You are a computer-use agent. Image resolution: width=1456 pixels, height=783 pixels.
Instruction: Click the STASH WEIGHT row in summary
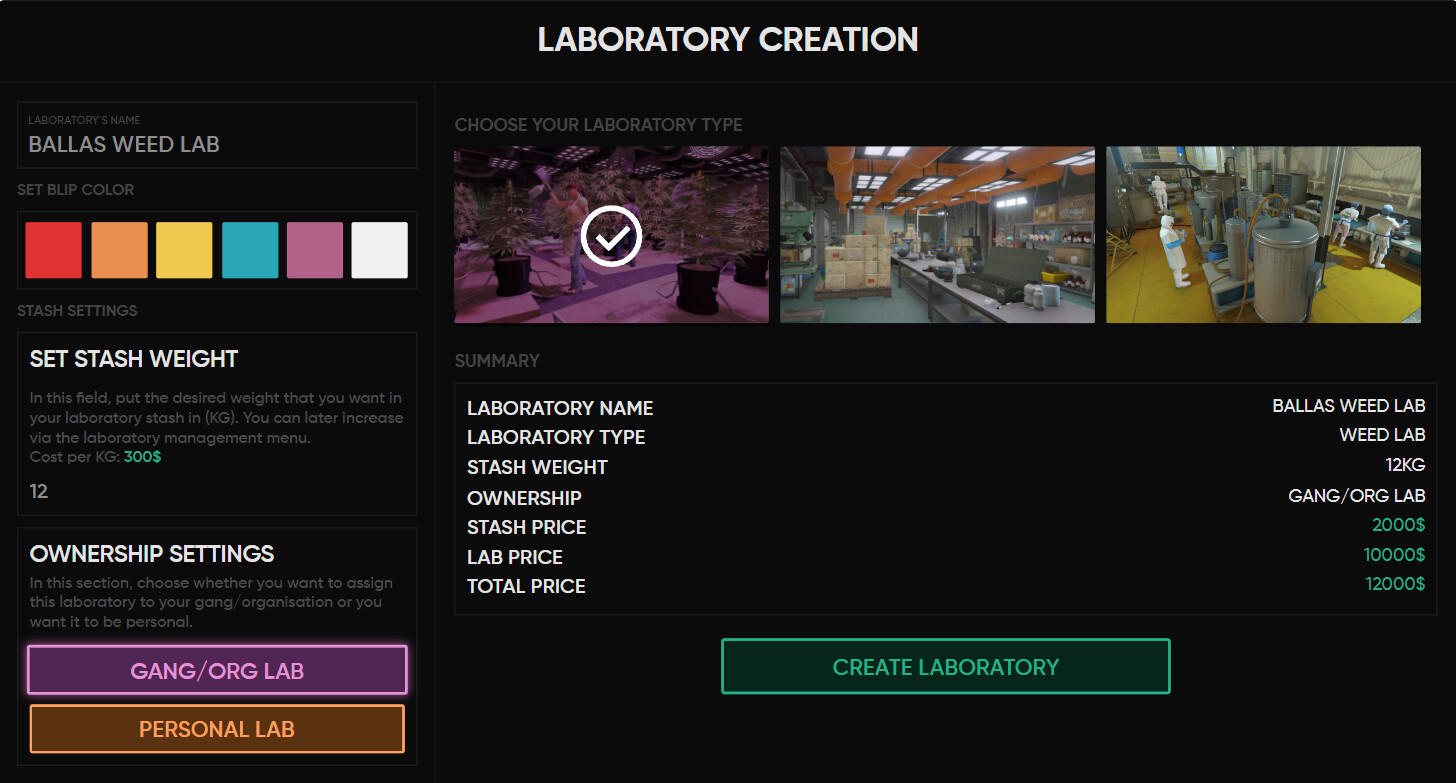[537, 466]
